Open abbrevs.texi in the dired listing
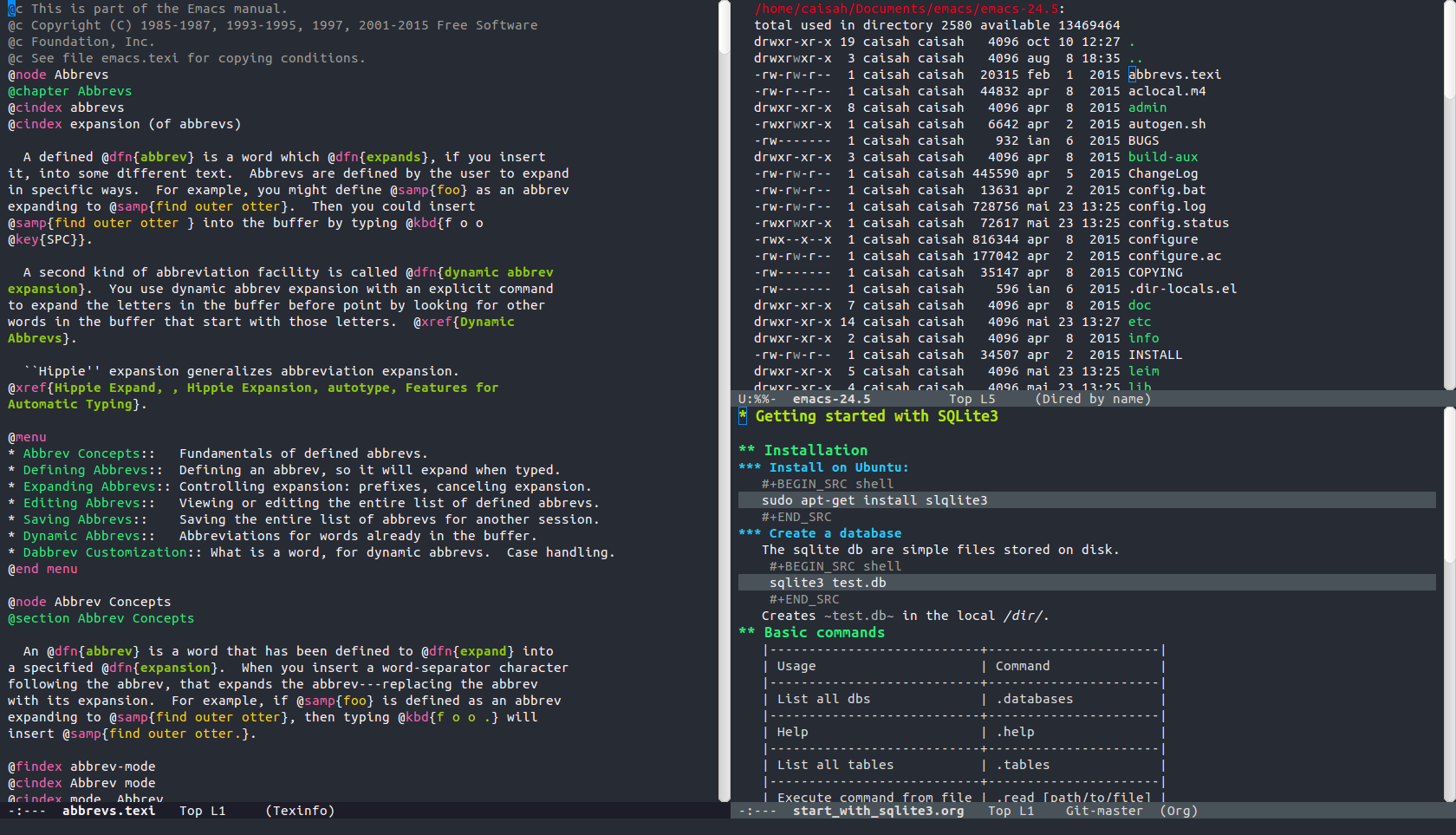 click(1174, 75)
